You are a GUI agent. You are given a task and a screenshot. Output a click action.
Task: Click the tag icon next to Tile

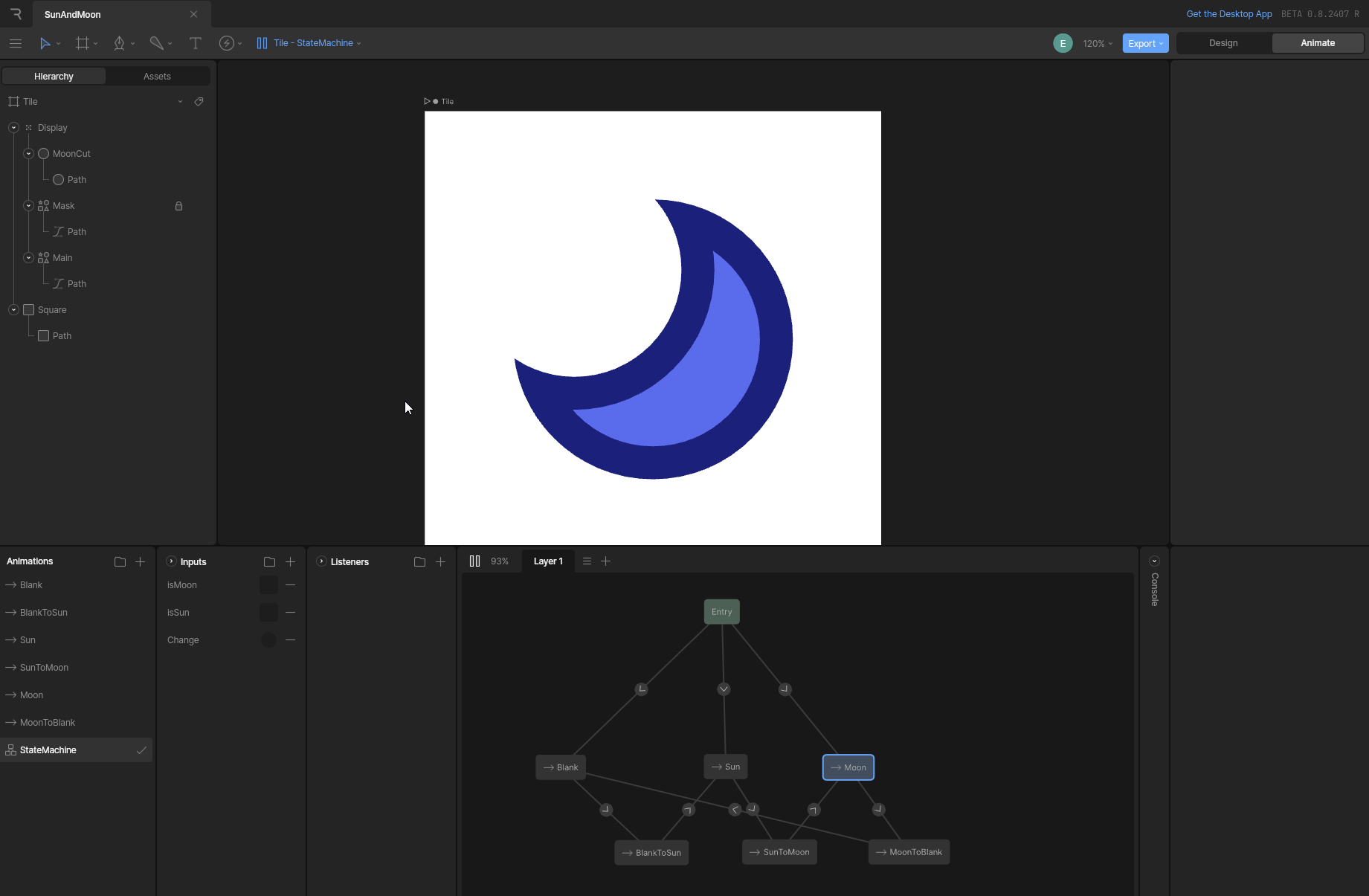click(199, 102)
